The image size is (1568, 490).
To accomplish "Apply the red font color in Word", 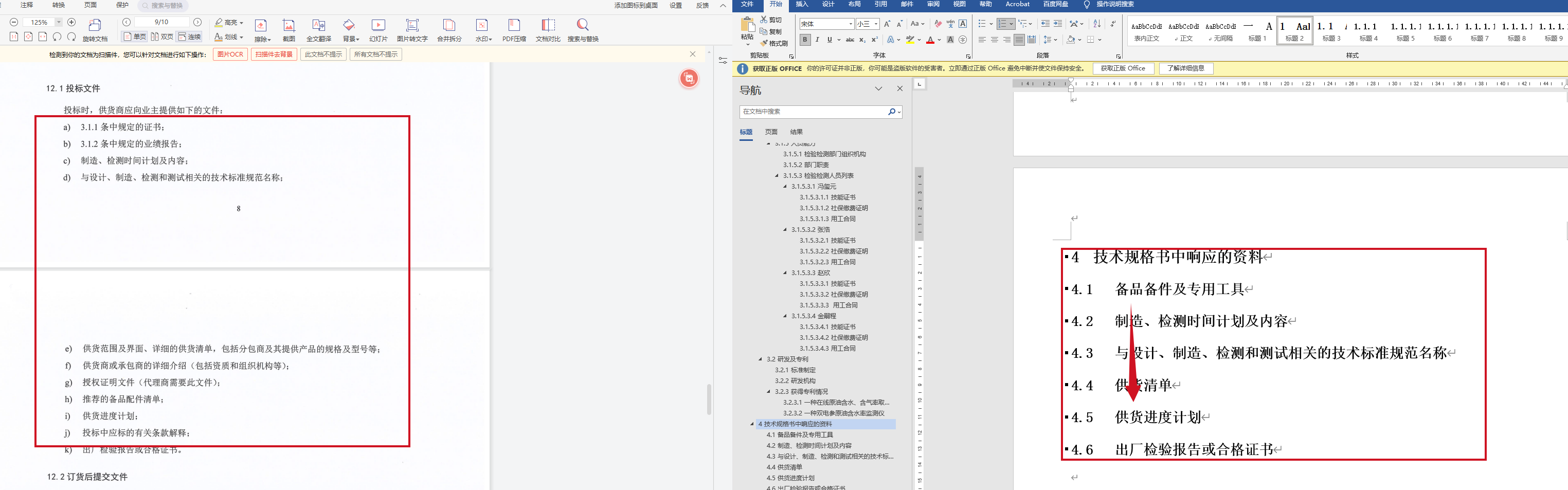I will click(x=930, y=40).
